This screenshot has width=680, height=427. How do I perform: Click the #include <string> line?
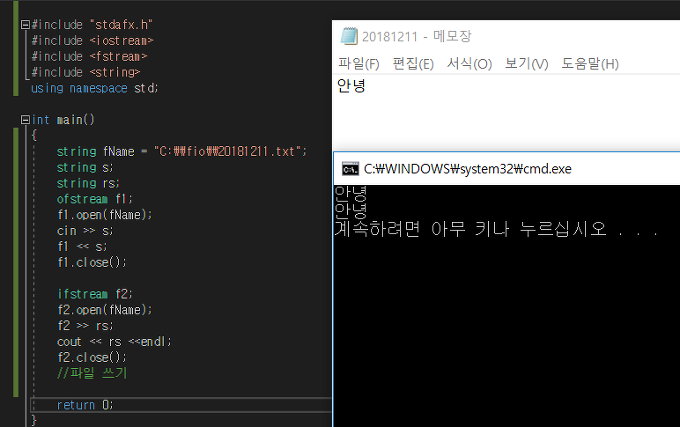pos(86,72)
